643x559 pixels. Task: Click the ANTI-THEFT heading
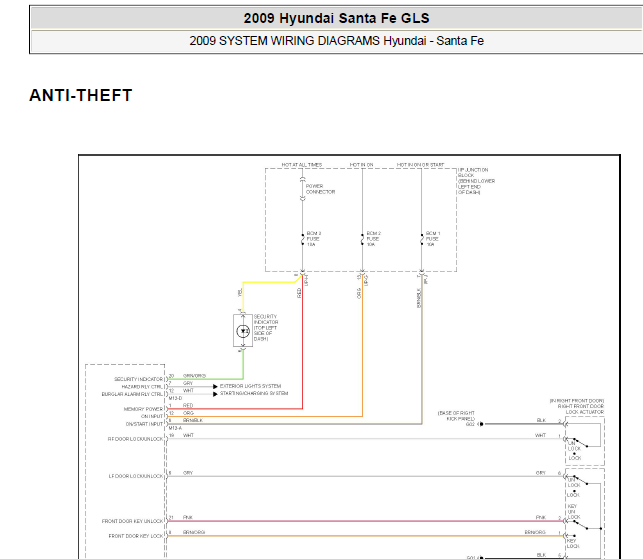coord(81,95)
